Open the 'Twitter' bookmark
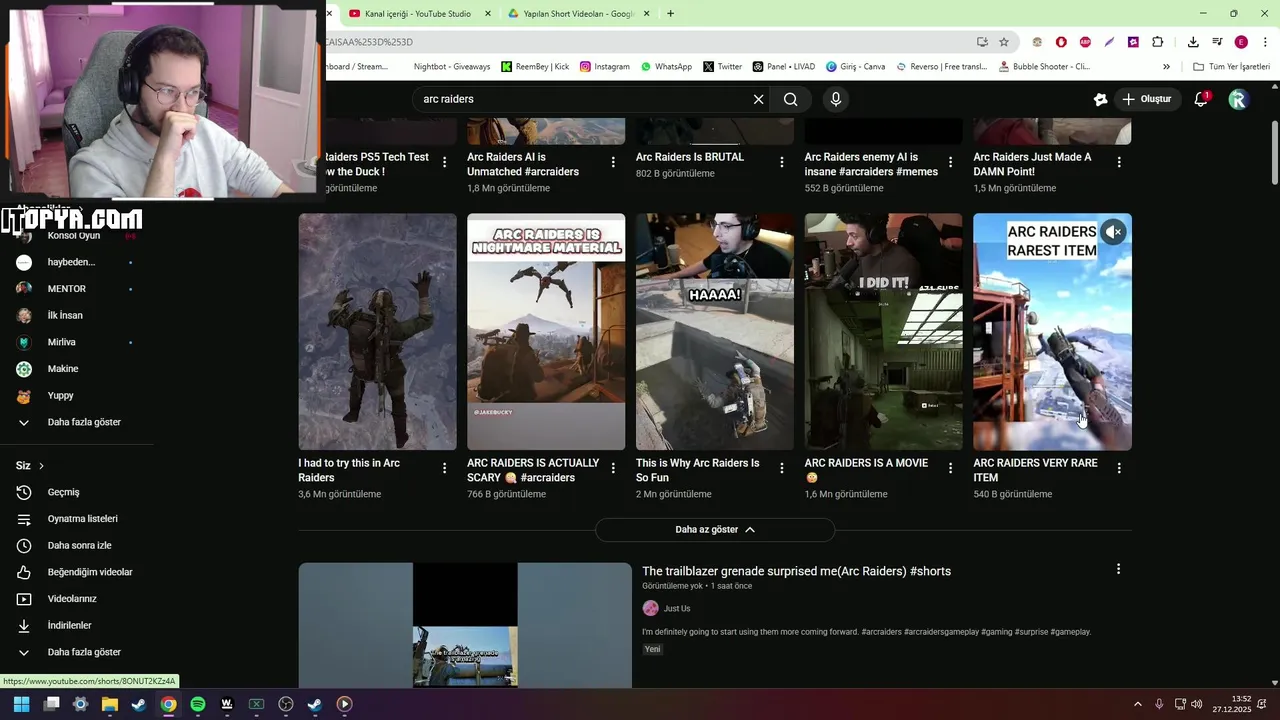This screenshot has width=1280, height=720. pyautogui.click(x=722, y=67)
